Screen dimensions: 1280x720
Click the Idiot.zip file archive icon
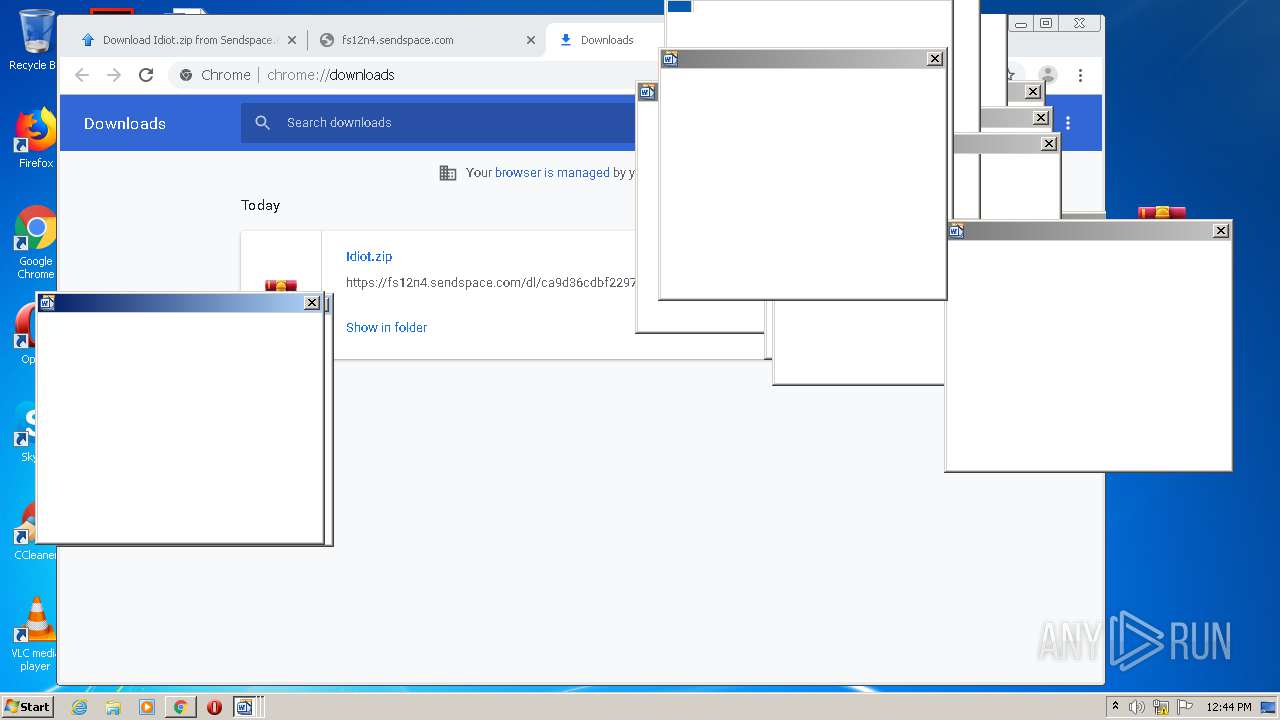pos(281,287)
